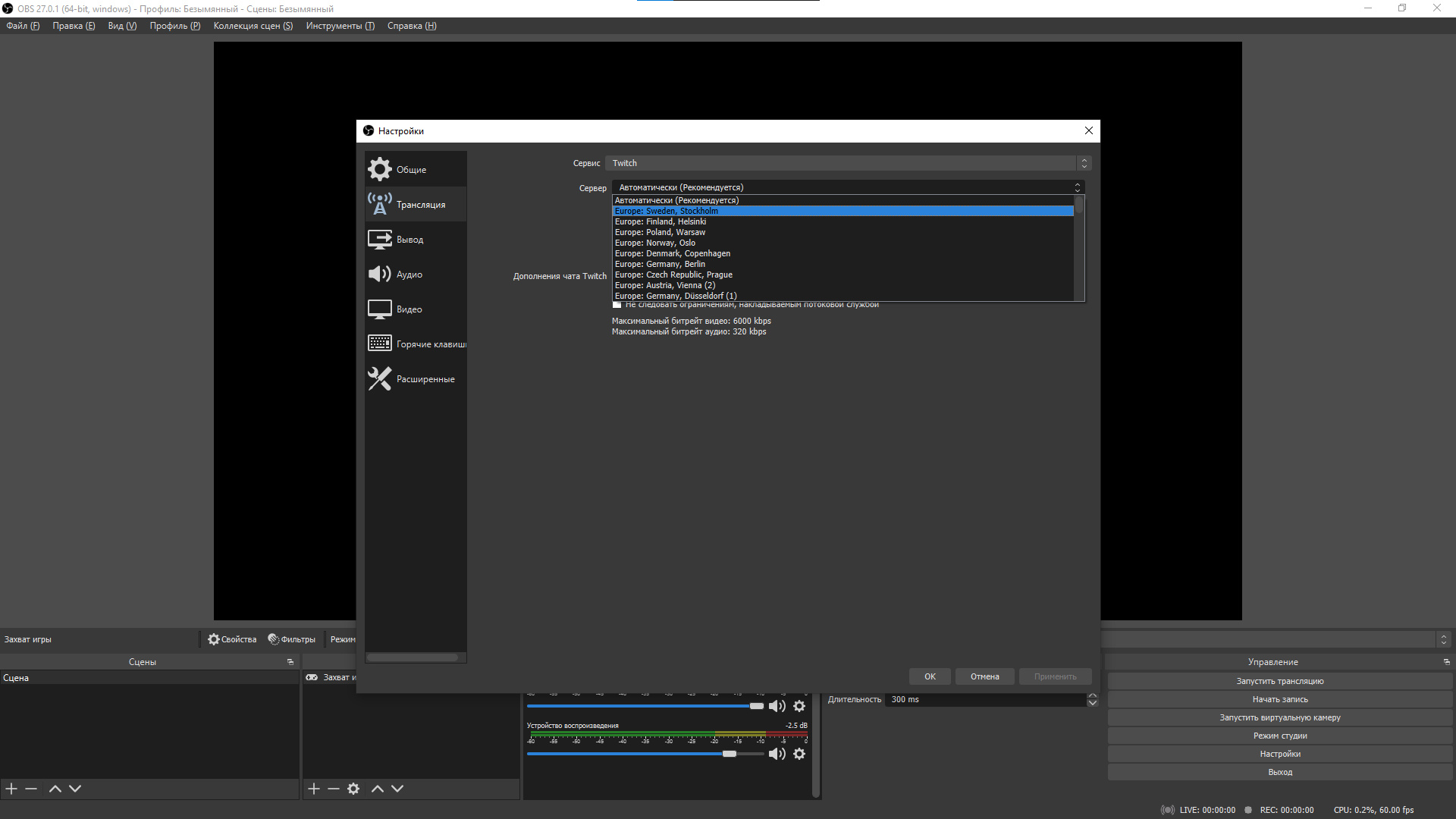The height and width of the screenshot is (819, 1456).
Task: Open the Расширенные settings section
Action: click(416, 378)
